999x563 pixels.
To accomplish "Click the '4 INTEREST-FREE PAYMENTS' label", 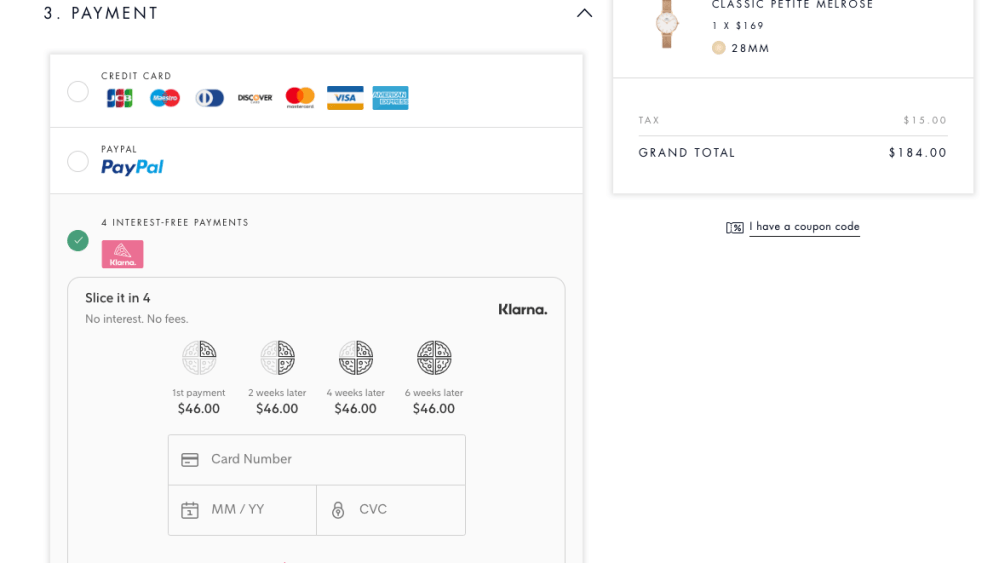I will click(x=175, y=222).
